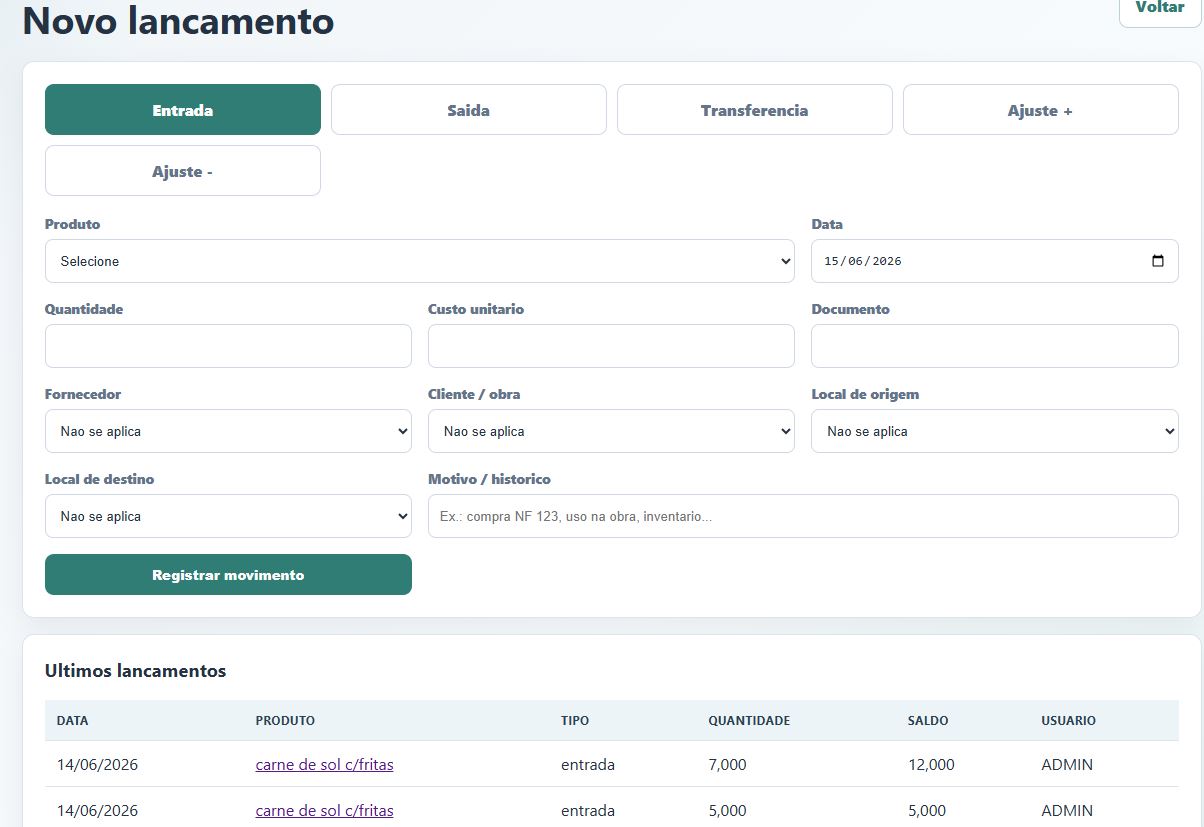This screenshot has height=827, width=1204.
Task: Click Registrar movimento button
Action: [228, 575]
